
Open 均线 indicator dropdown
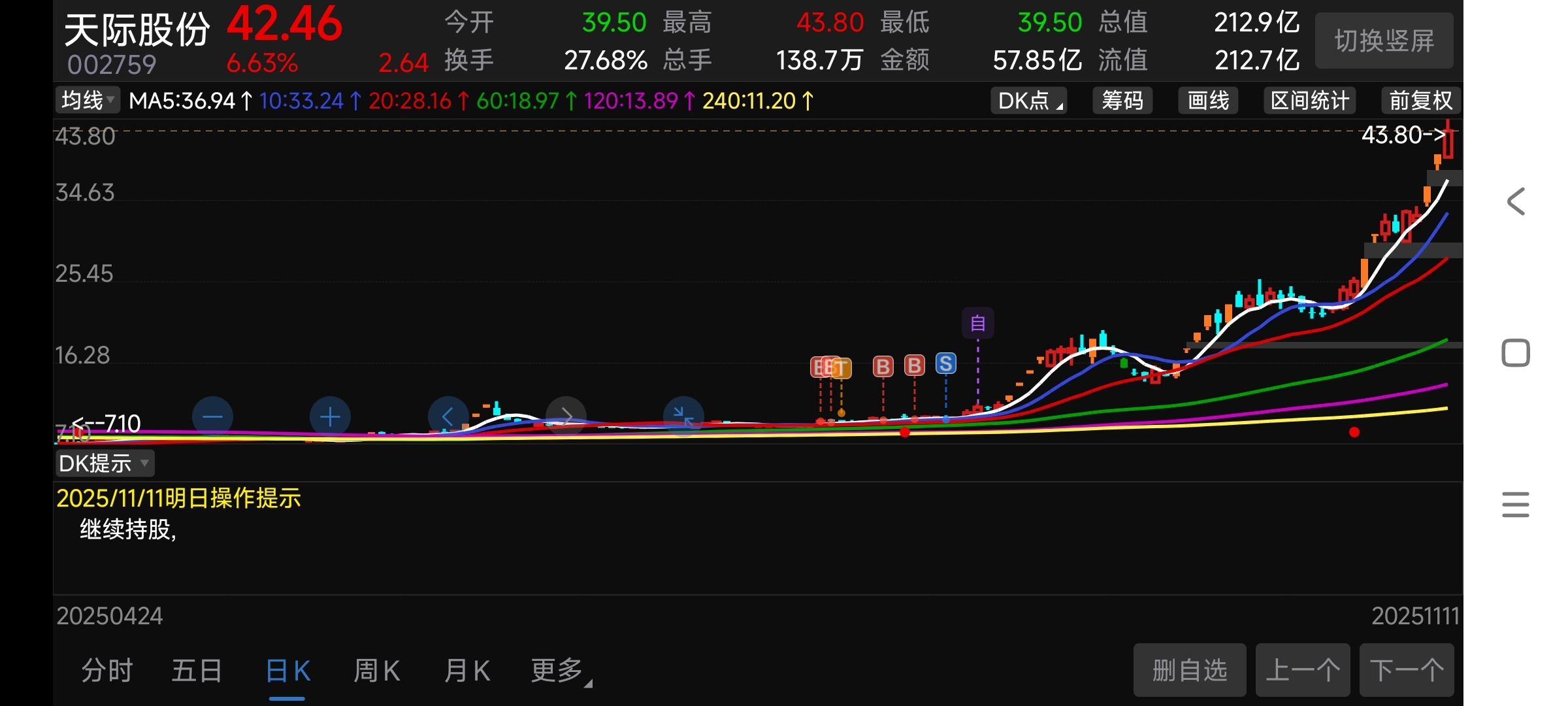88,101
